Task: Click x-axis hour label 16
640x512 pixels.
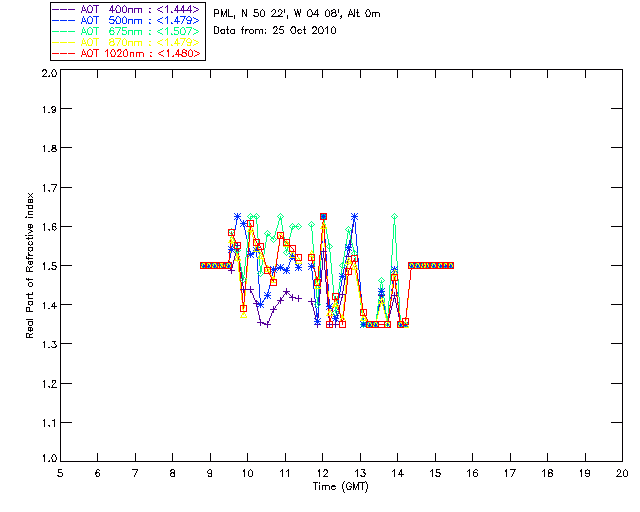Action: (473, 473)
